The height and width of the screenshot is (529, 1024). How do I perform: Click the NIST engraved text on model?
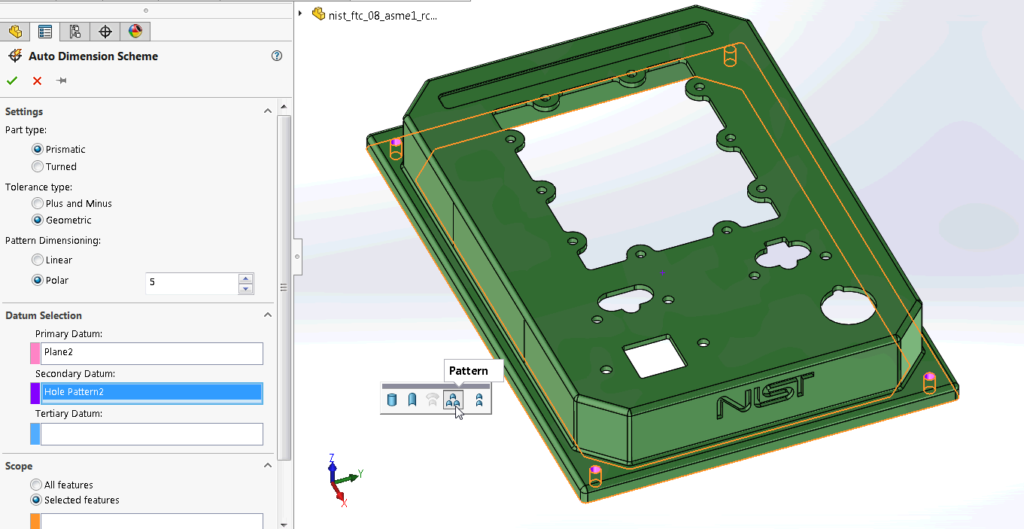tap(765, 394)
